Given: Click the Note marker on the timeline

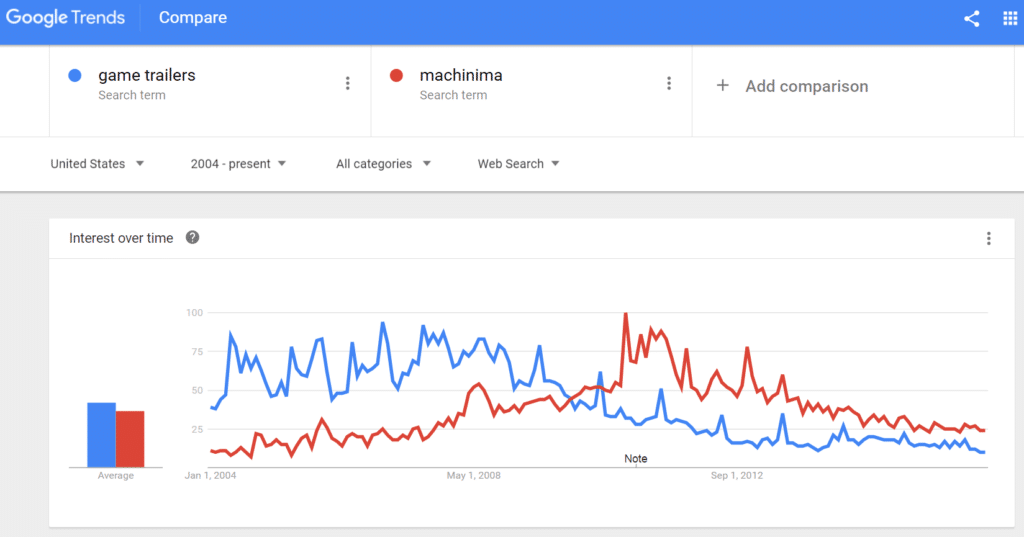Looking at the screenshot, I should (x=635, y=459).
